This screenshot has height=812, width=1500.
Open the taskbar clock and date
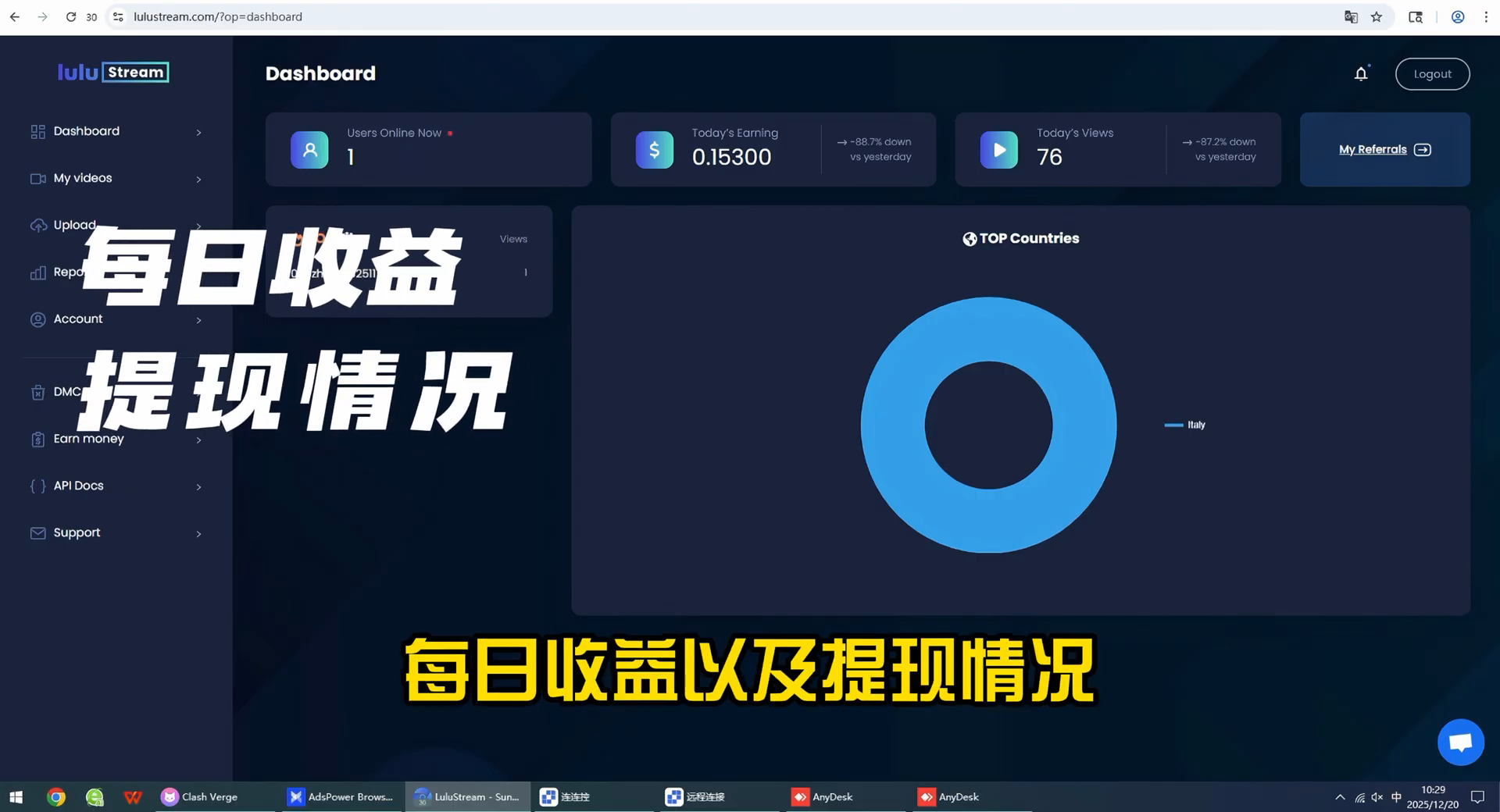(x=1433, y=797)
